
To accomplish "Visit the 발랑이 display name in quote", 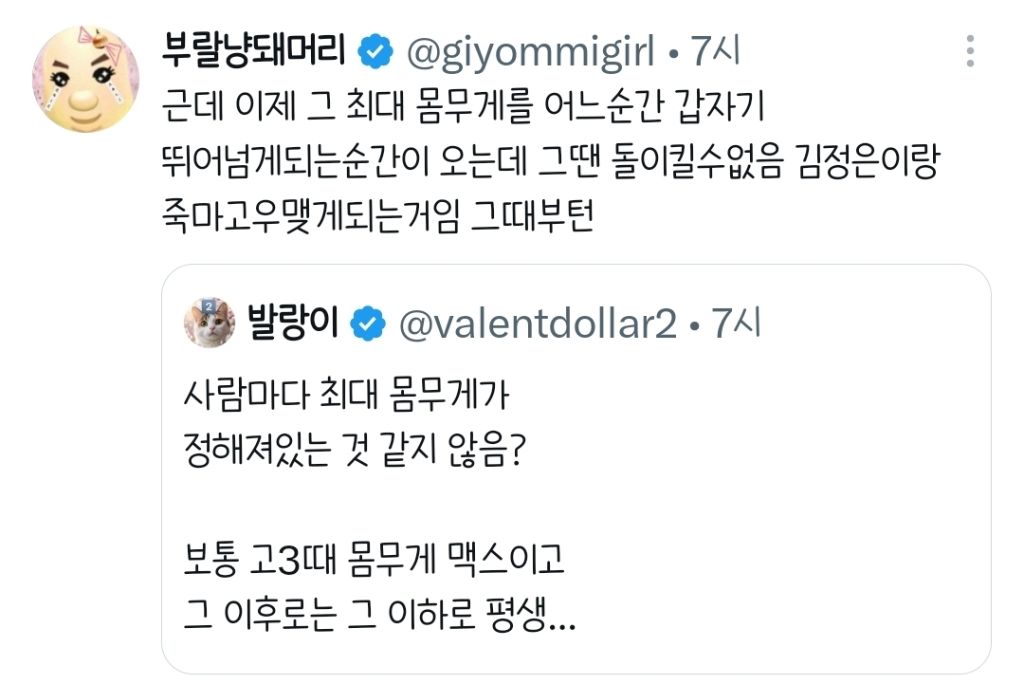I will tap(293, 323).
